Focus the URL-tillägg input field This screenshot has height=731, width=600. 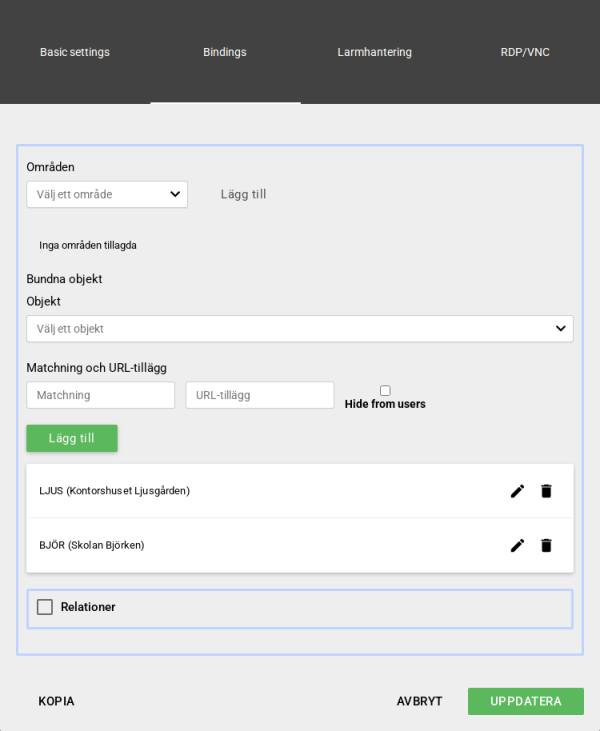point(260,395)
